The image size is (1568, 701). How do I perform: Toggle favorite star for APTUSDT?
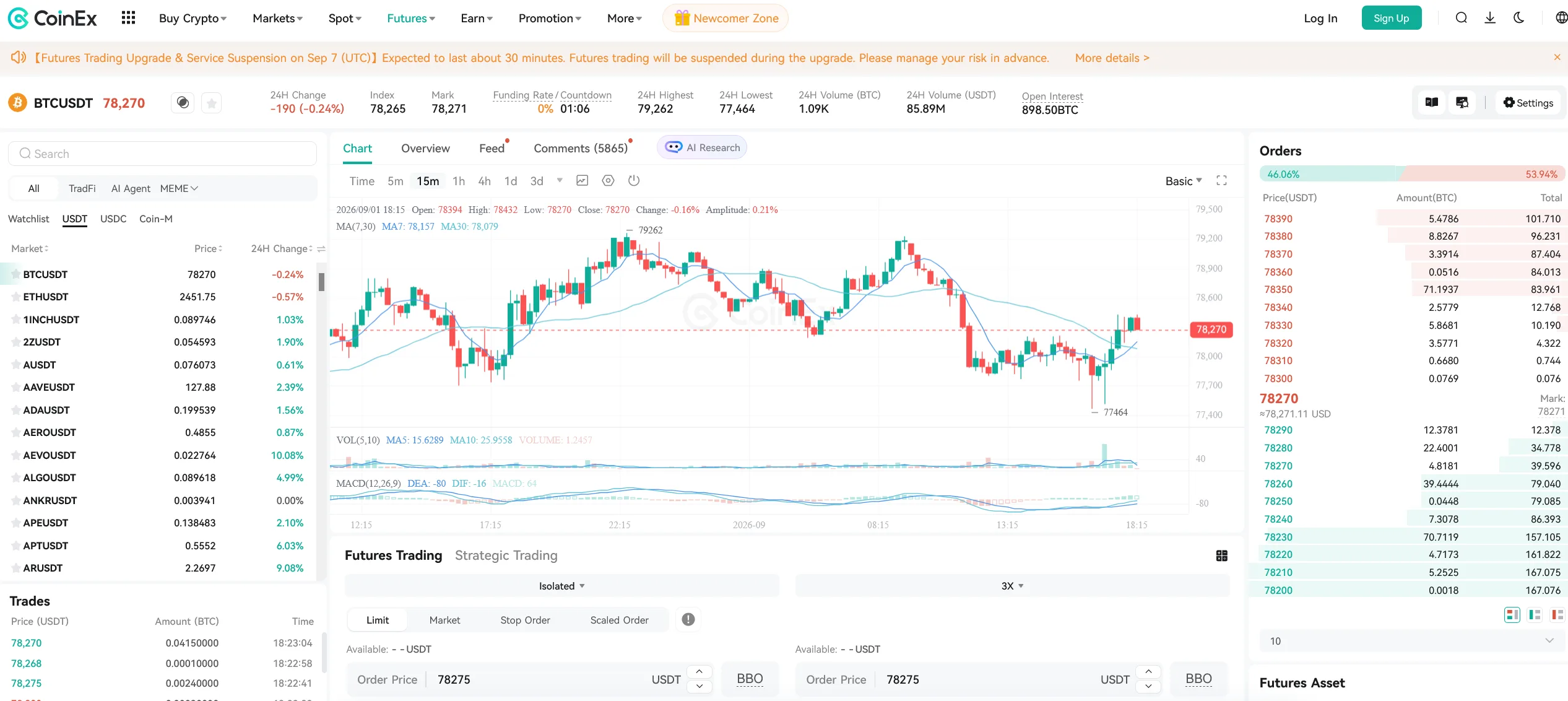tap(15, 546)
